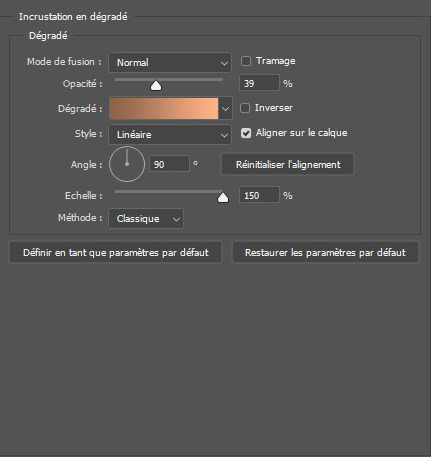The height and width of the screenshot is (457, 431).
Task: Click the Echelle value field showing 150
Action: pyautogui.click(x=259, y=195)
